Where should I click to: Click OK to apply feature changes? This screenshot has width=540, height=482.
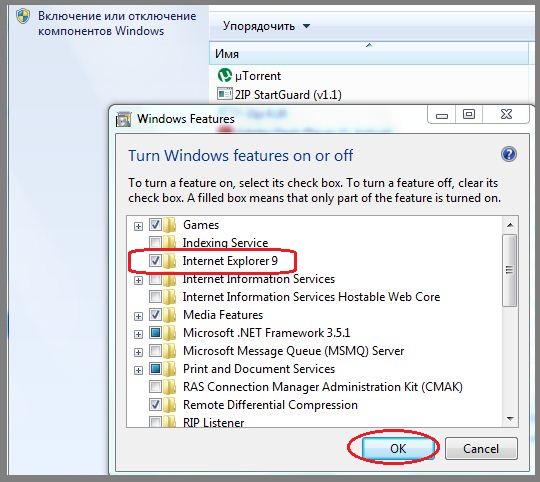[398, 448]
